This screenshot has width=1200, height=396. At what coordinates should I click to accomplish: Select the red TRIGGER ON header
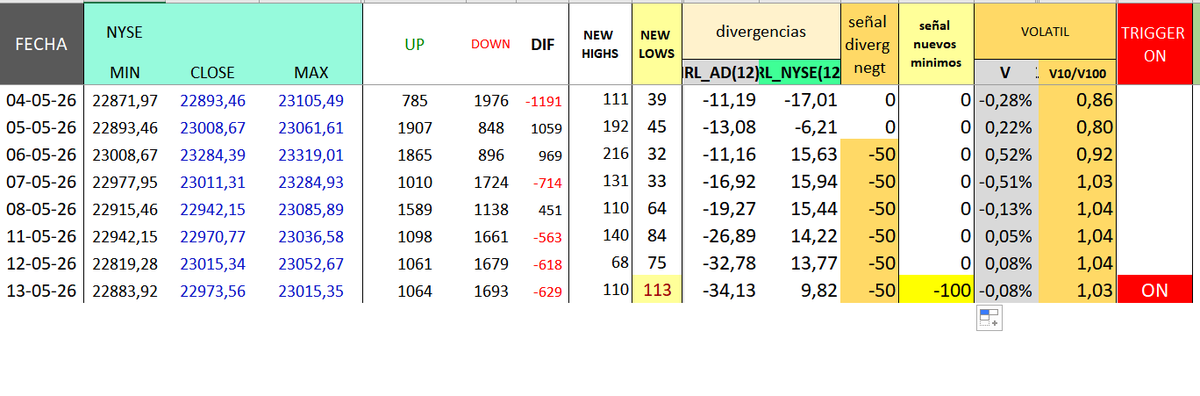[1154, 44]
